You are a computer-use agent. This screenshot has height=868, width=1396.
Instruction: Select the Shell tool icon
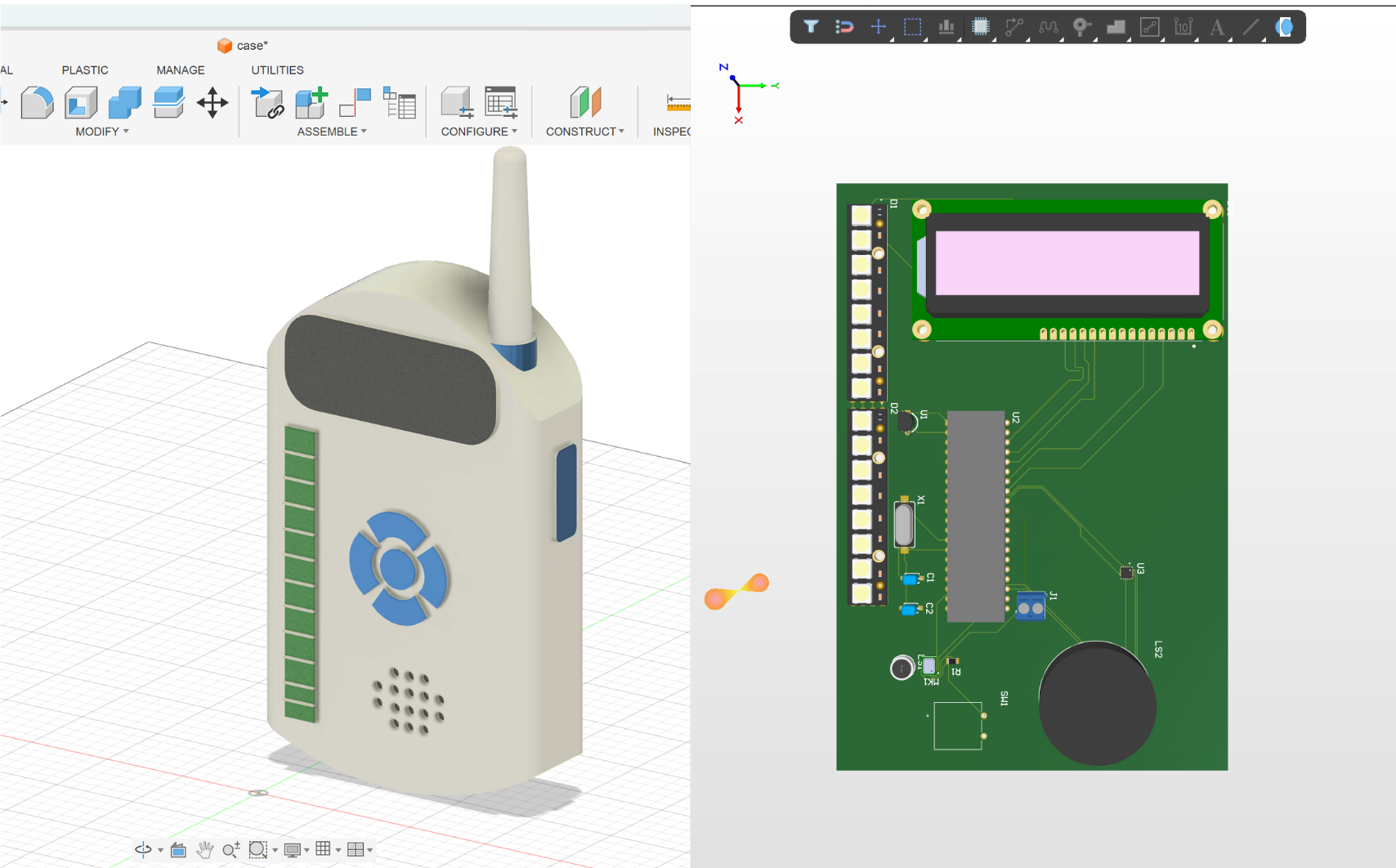tap(81, 103)
